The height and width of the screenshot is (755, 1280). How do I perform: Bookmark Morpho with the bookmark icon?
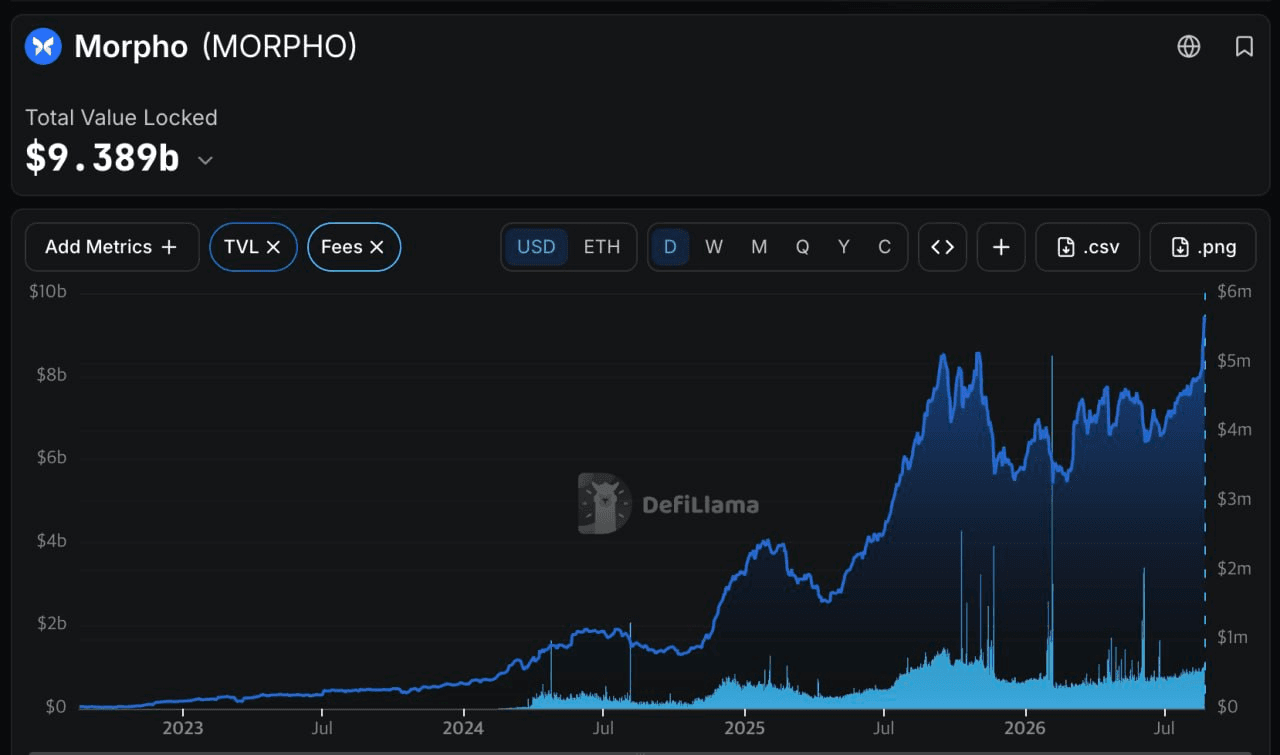coord(1244,46)
